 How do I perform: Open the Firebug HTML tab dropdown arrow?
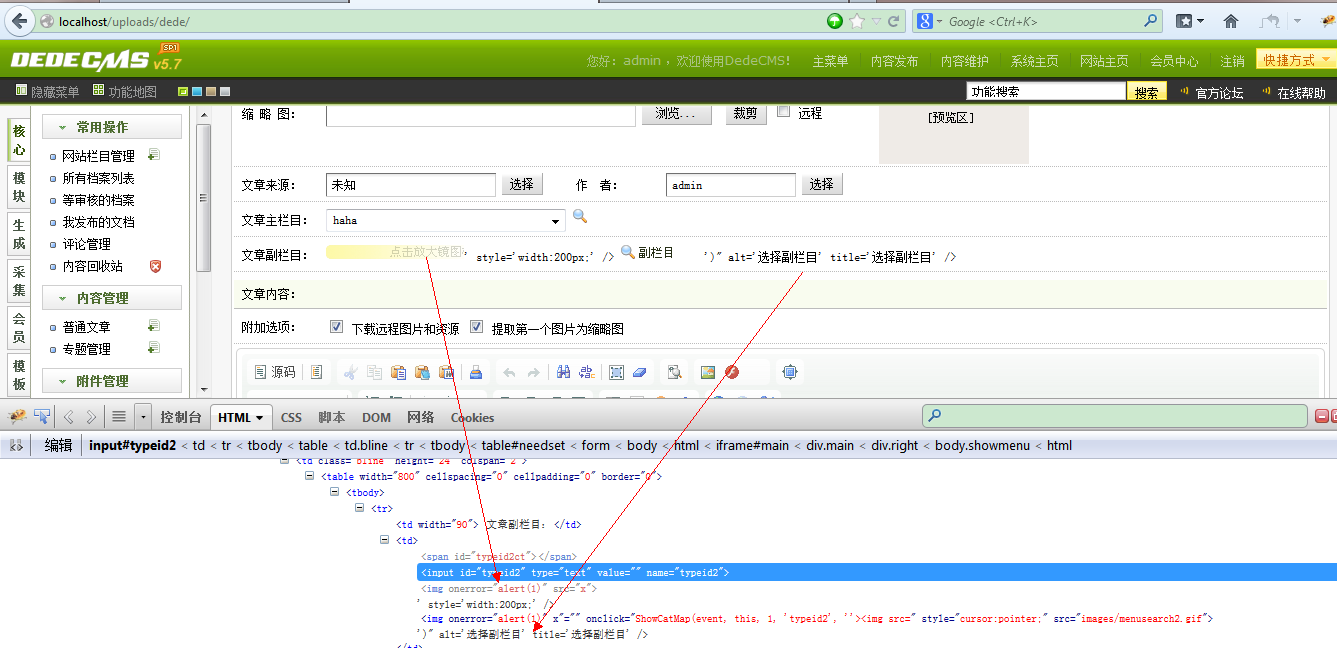pos(261,418)
